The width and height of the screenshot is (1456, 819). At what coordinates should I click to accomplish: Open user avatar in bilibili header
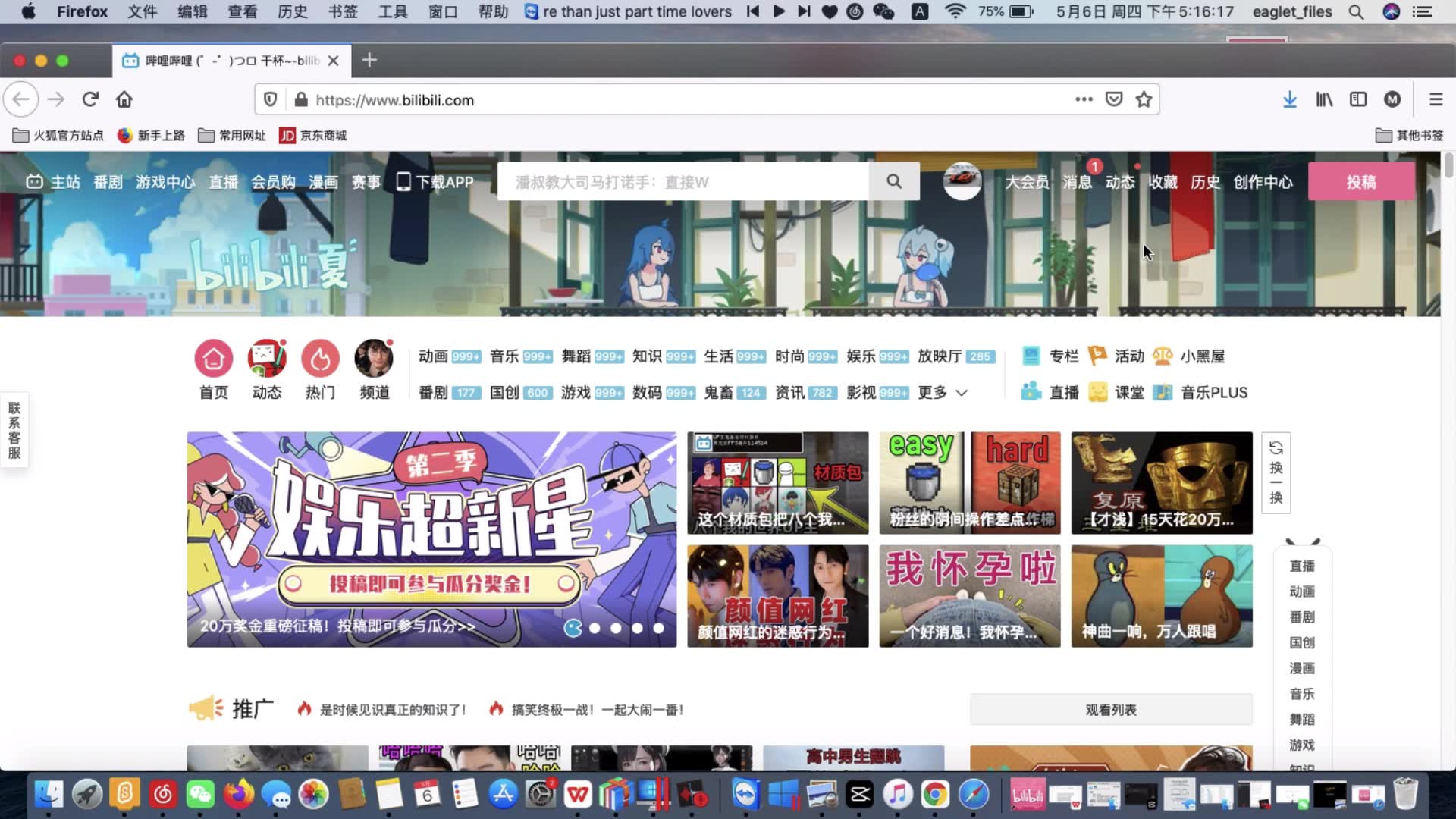click(x=962, y=181)
